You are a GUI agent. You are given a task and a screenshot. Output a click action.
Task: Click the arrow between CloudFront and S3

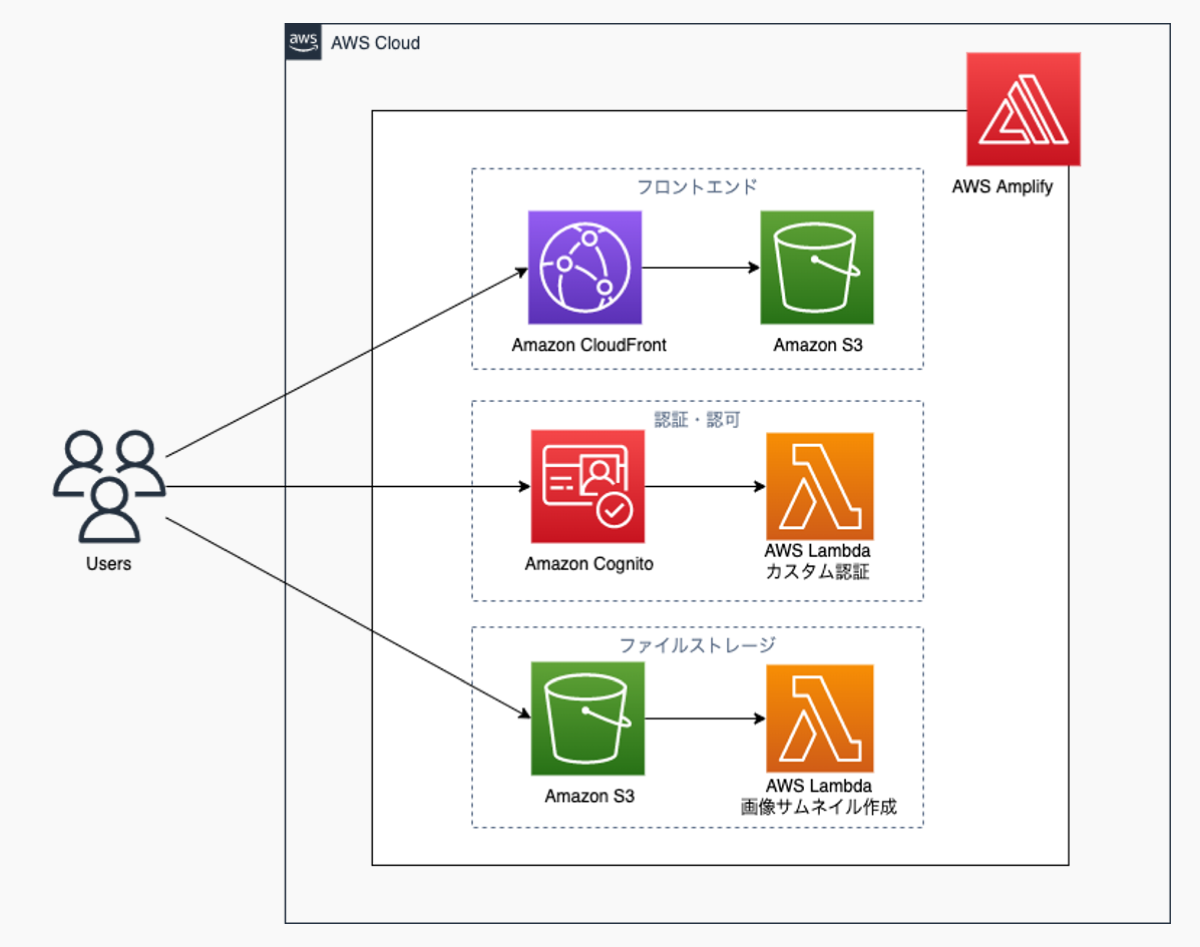point(700,268)
